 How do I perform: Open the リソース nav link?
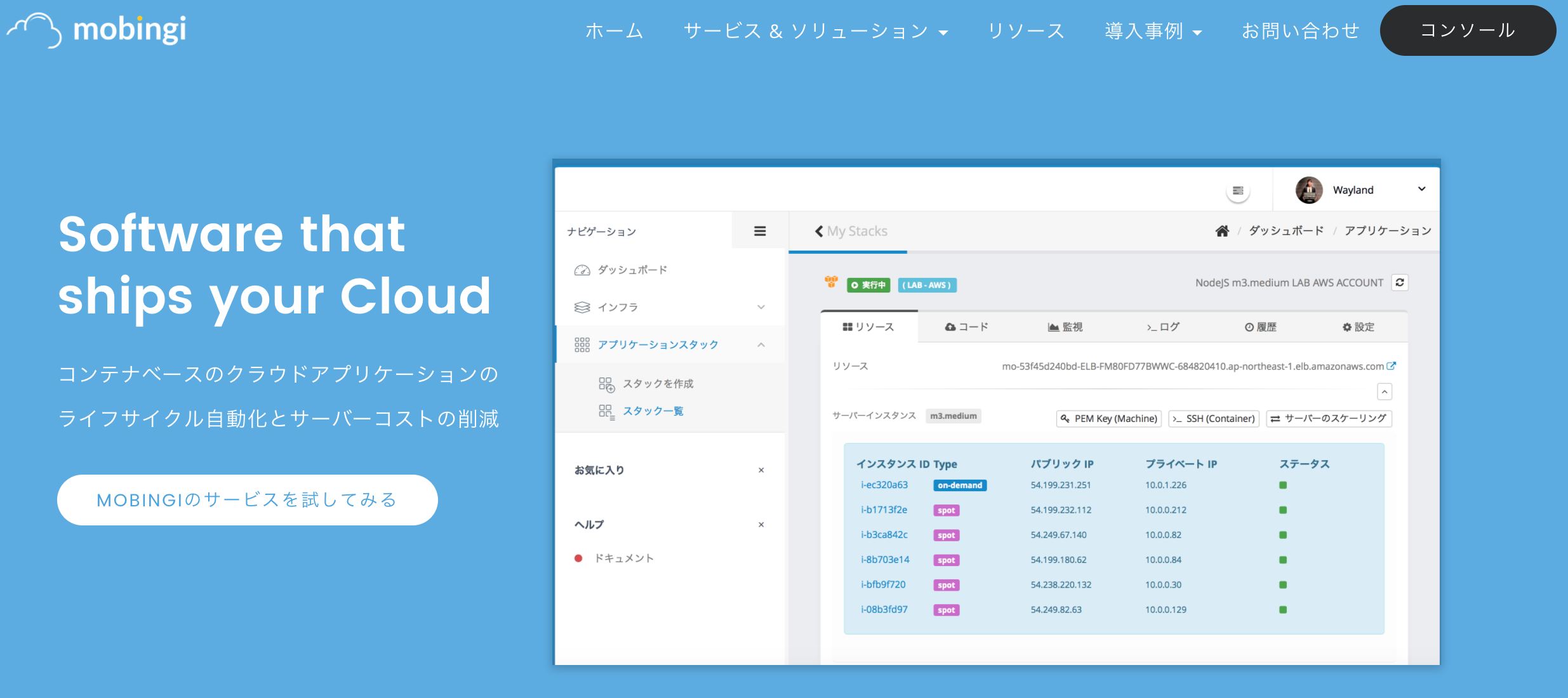[1026, 30]
